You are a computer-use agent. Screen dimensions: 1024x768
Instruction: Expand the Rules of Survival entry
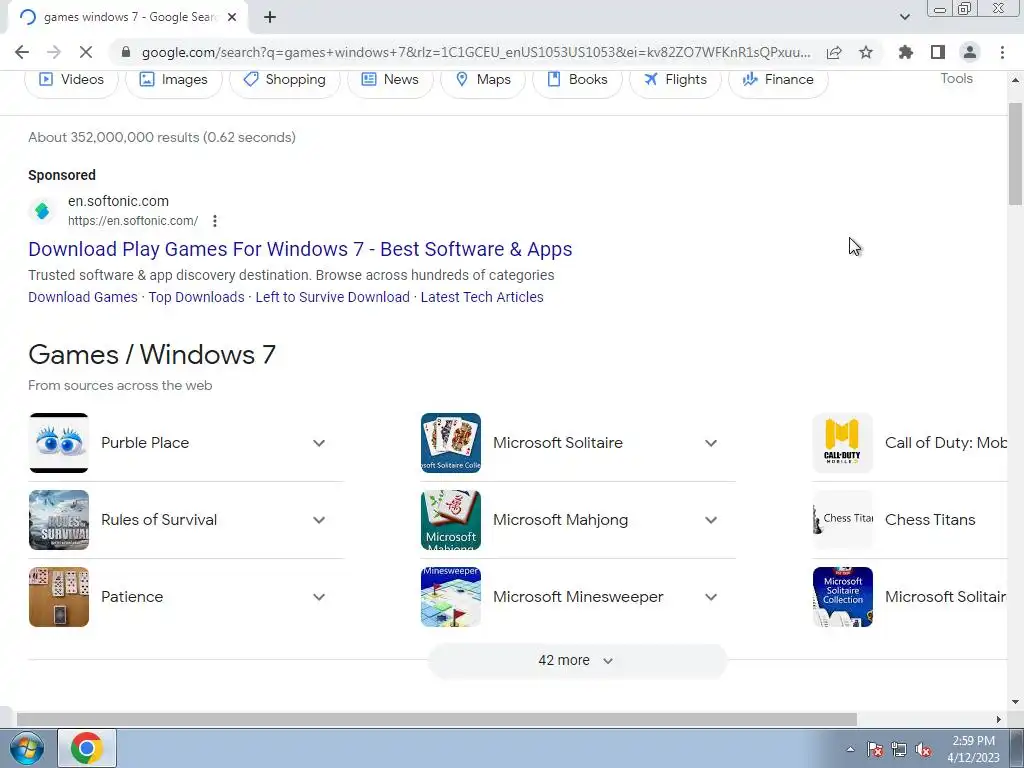[x=319, y=520]
